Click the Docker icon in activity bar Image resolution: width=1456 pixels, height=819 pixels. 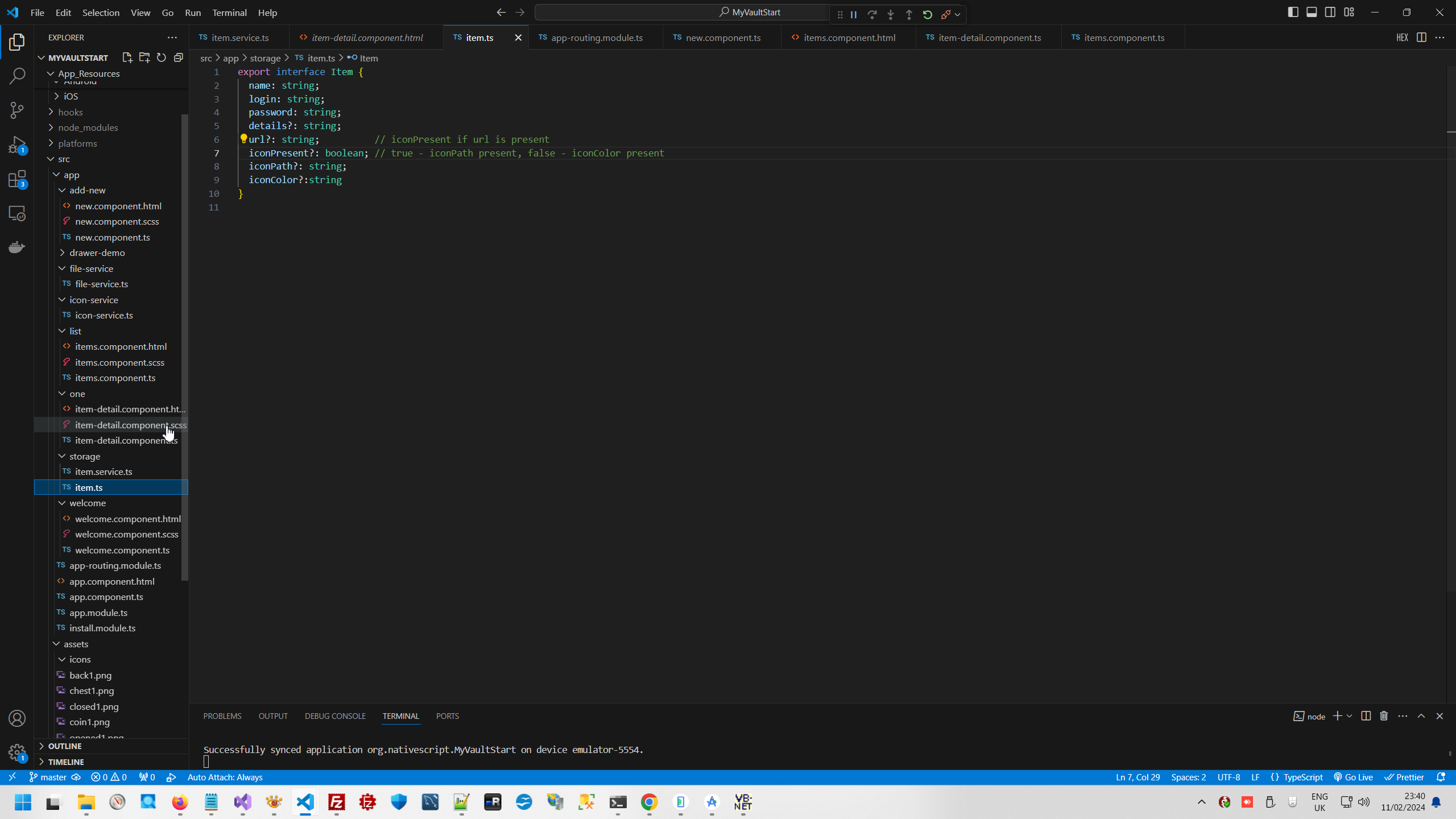click(17, 247)
